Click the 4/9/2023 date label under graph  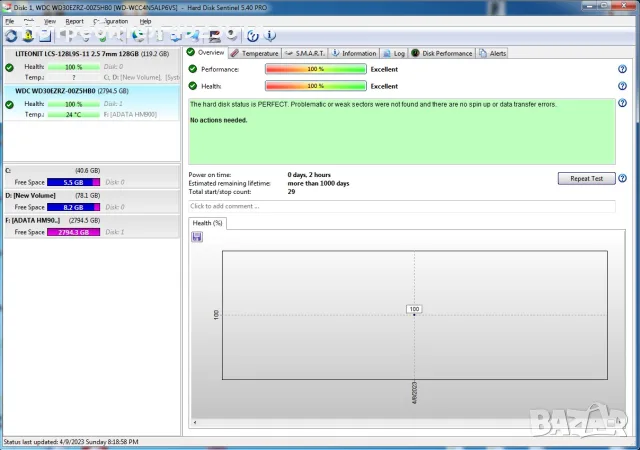414,392
